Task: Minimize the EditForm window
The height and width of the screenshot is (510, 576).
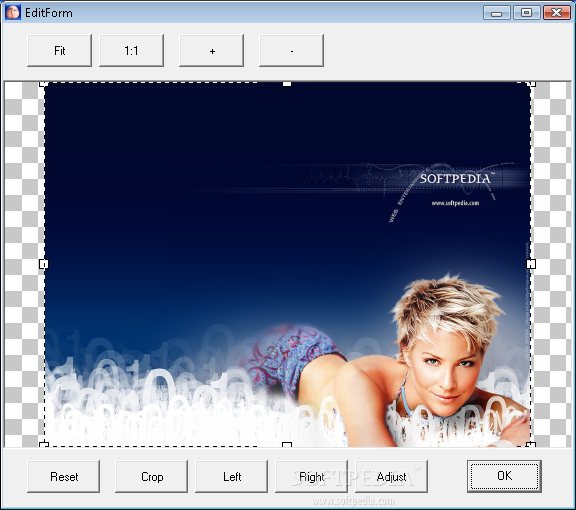Action: pyautogui.click(x=497, y=13)
